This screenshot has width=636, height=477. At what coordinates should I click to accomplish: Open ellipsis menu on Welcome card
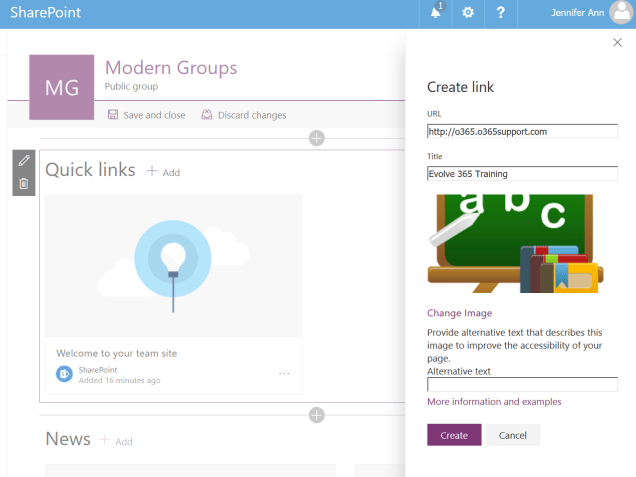(284, 373)
